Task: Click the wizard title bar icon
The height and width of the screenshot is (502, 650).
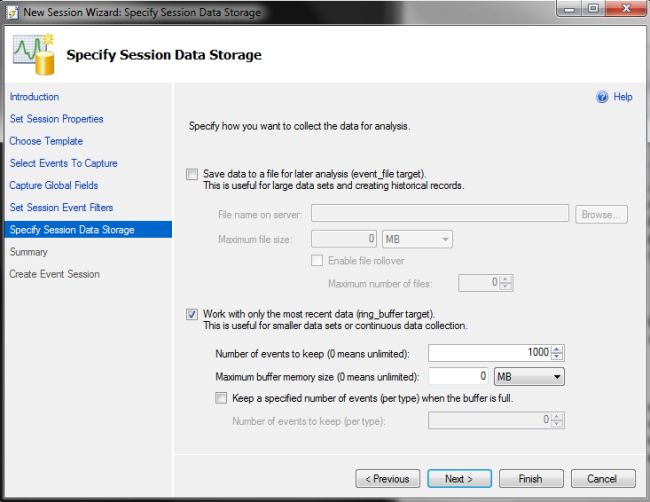Action: [11, 11]
